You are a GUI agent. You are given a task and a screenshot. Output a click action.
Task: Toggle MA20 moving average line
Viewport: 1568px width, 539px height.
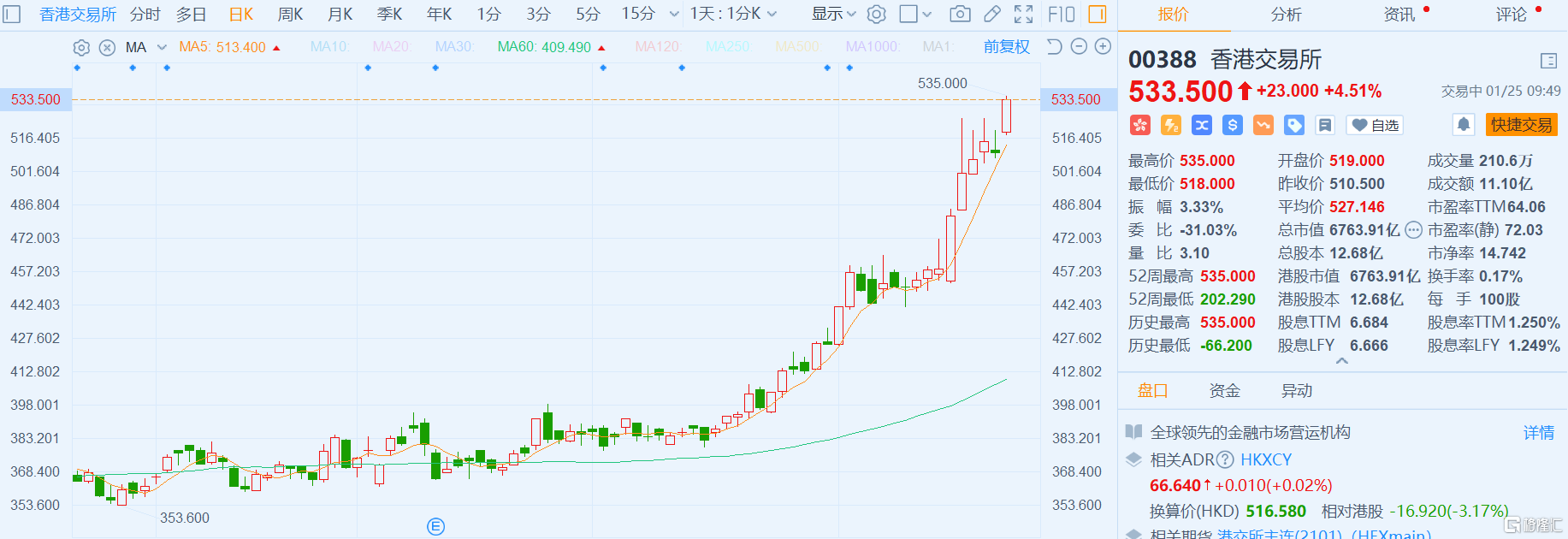(x=391, y=47)
